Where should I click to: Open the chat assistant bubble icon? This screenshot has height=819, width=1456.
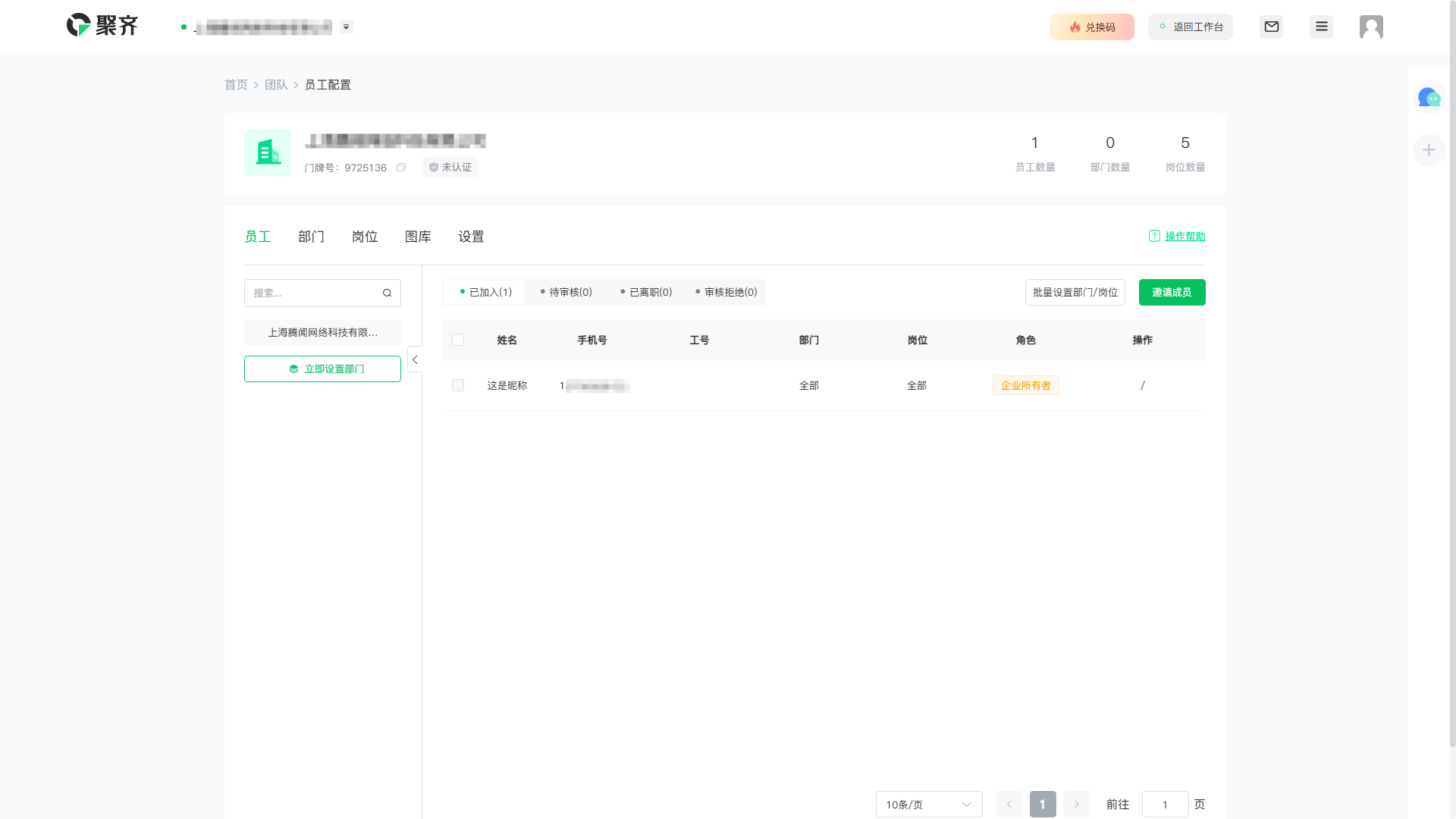1429,98
